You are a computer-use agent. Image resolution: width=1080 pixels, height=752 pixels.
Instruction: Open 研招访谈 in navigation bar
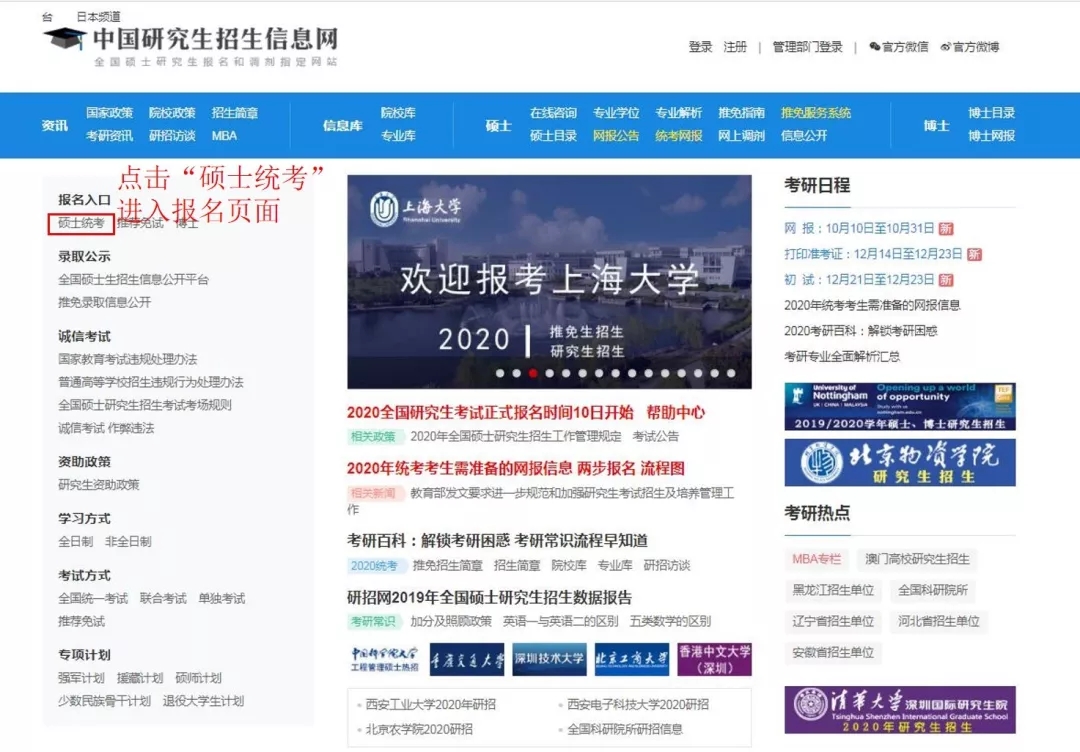pos(172,136)
